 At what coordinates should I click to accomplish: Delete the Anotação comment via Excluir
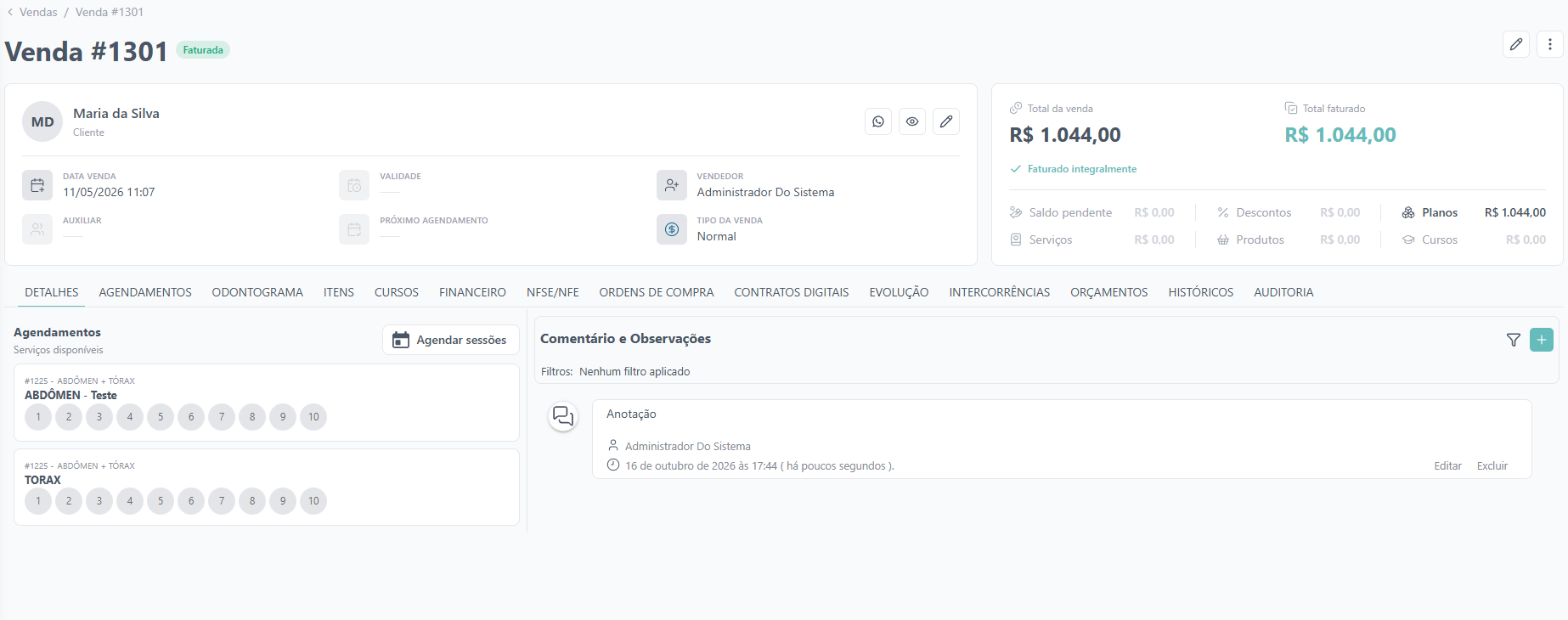1492,466
